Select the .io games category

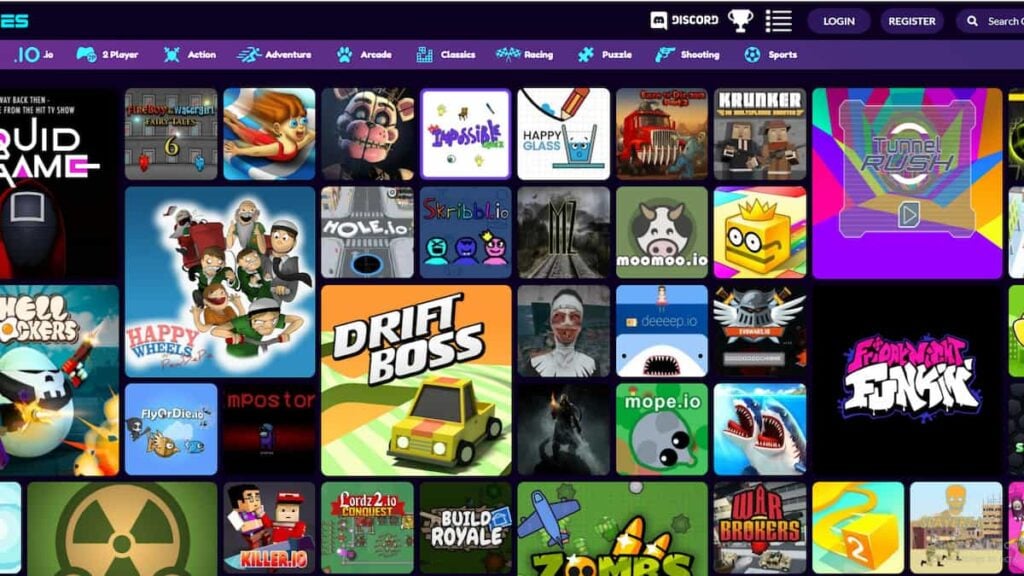pos(34,55)
